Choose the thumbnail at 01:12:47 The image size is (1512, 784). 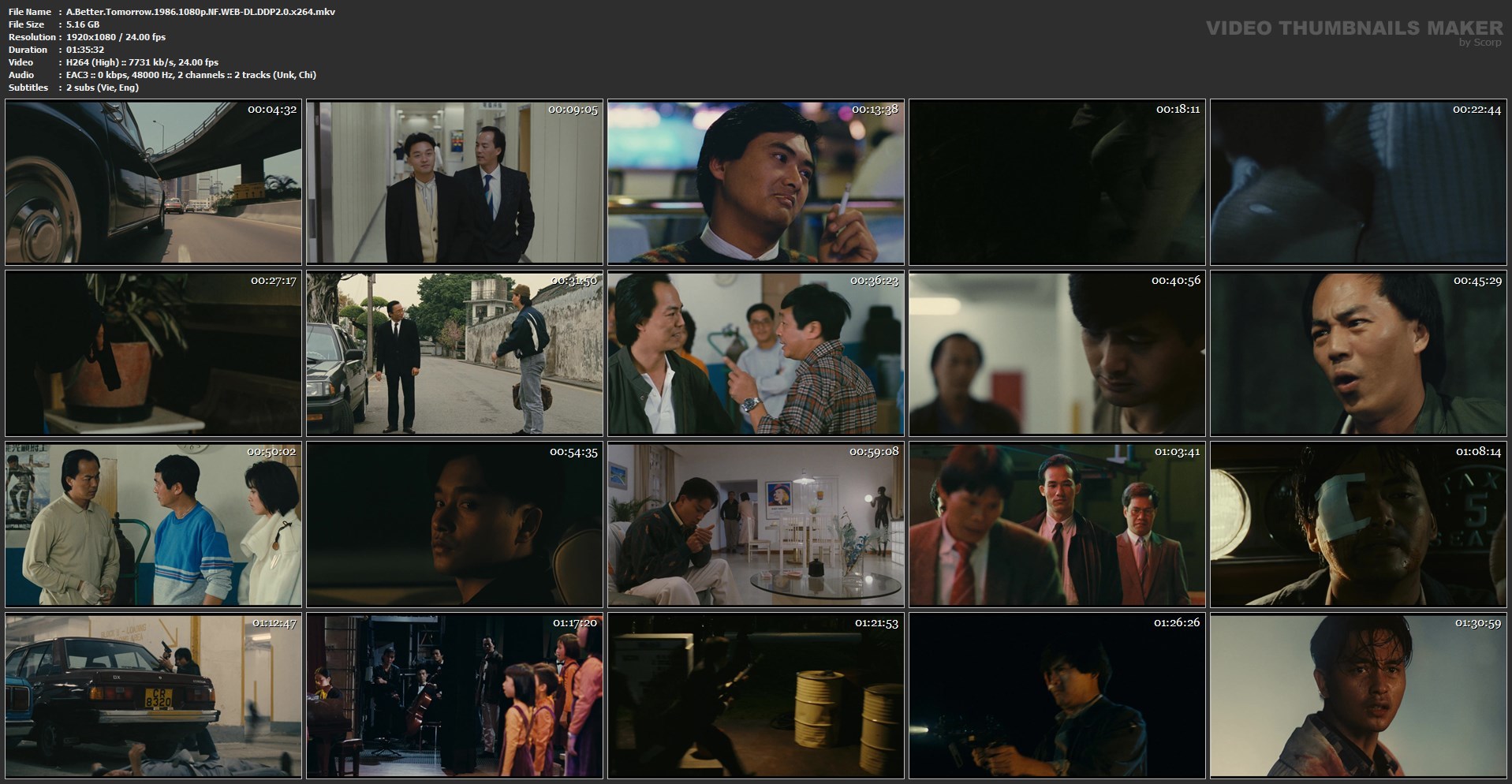coord(153,696)
